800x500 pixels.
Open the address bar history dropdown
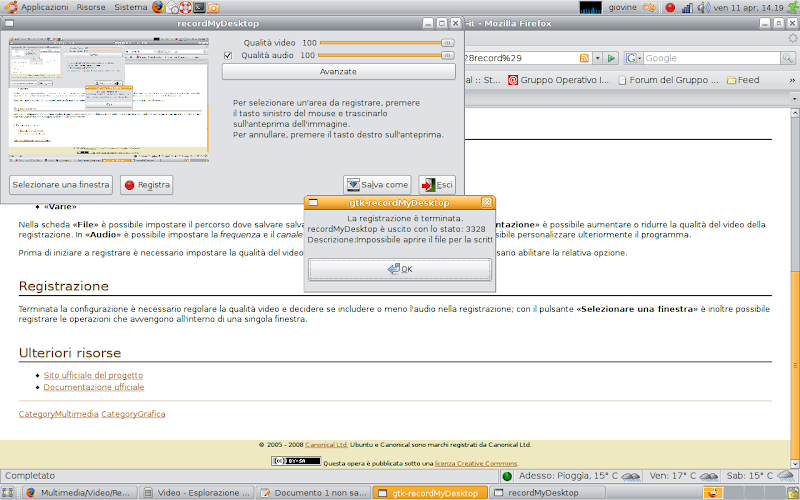coord(597,58)
